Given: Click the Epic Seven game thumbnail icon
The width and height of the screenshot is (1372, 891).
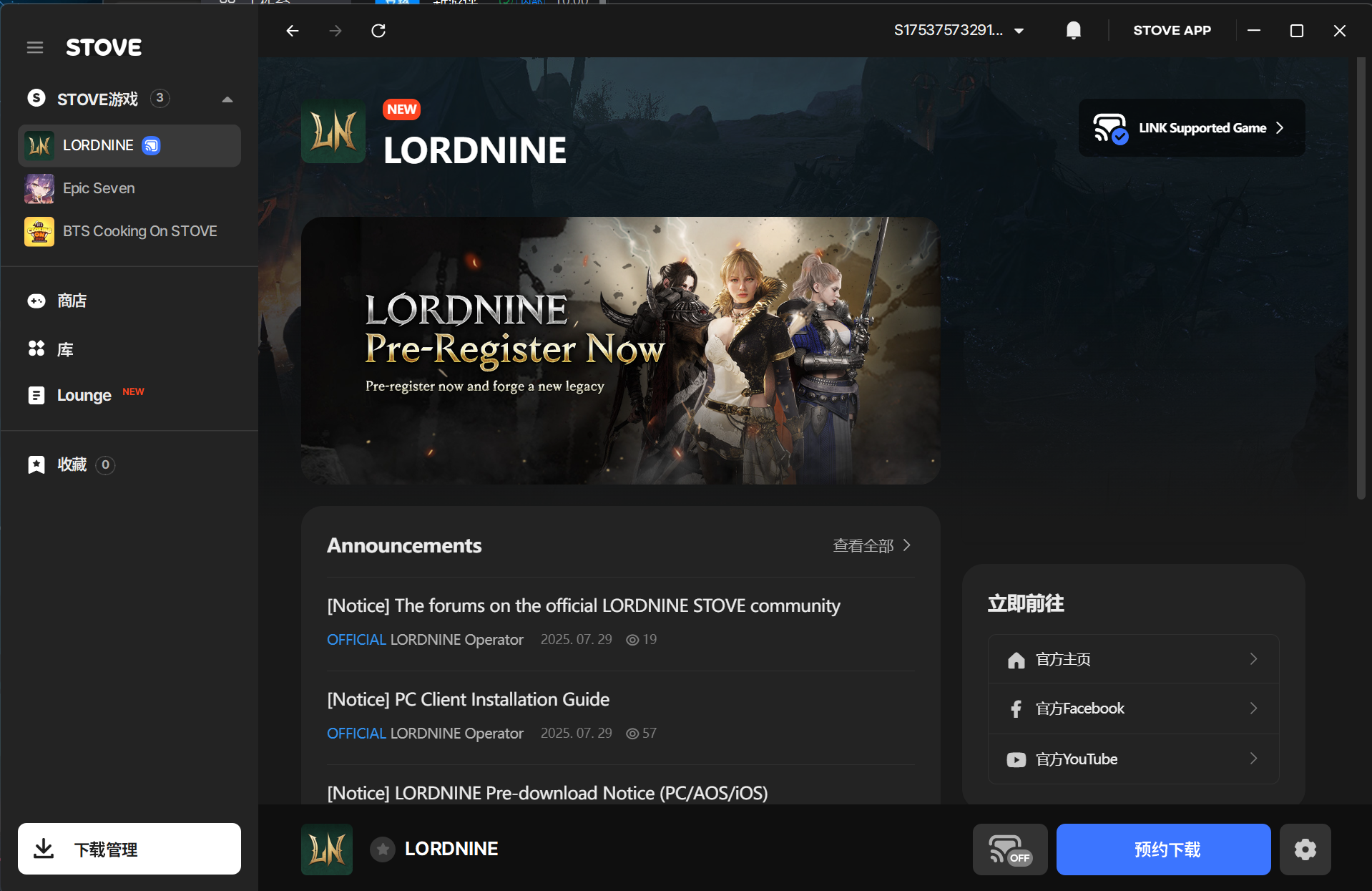Looking at the screenshot, I should tap(39, 189).
